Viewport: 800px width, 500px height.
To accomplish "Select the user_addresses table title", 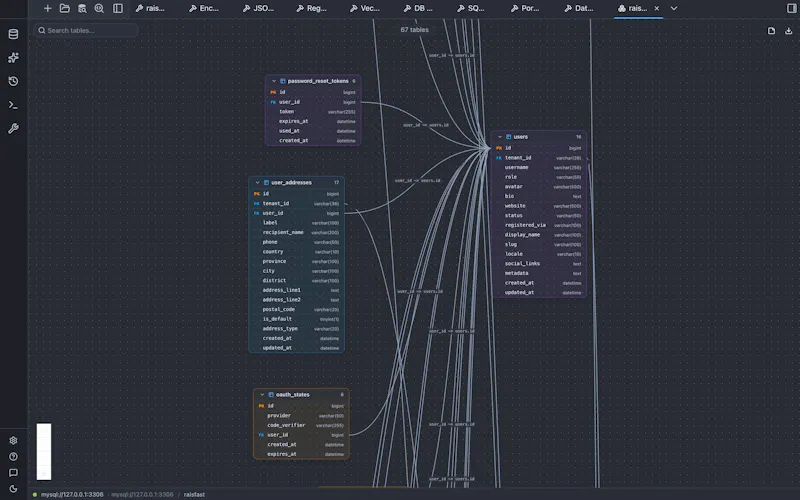I will (291, 183).
